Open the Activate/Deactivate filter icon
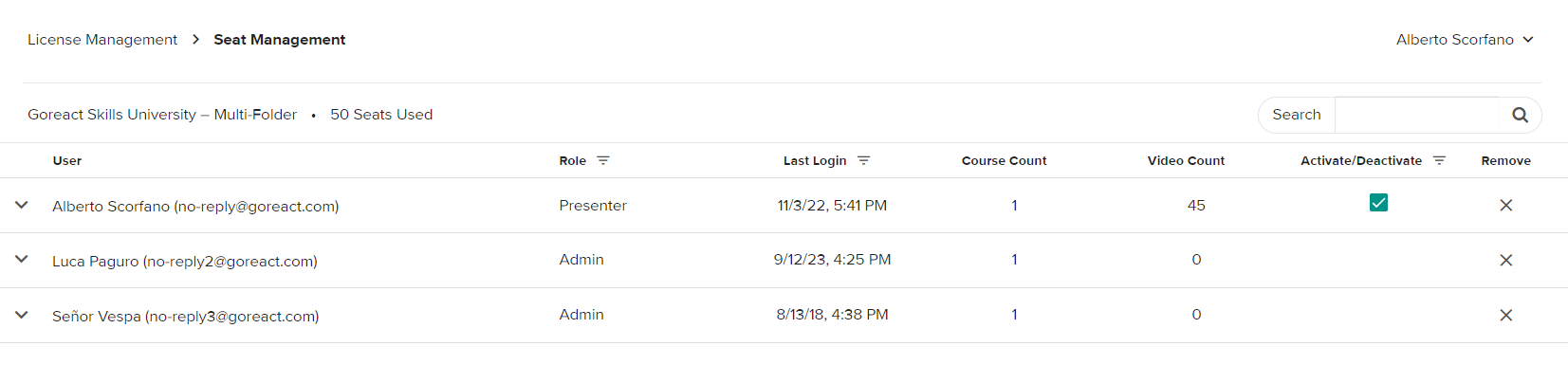This screenshot has width=1568, height=365. coord(1439,160)
